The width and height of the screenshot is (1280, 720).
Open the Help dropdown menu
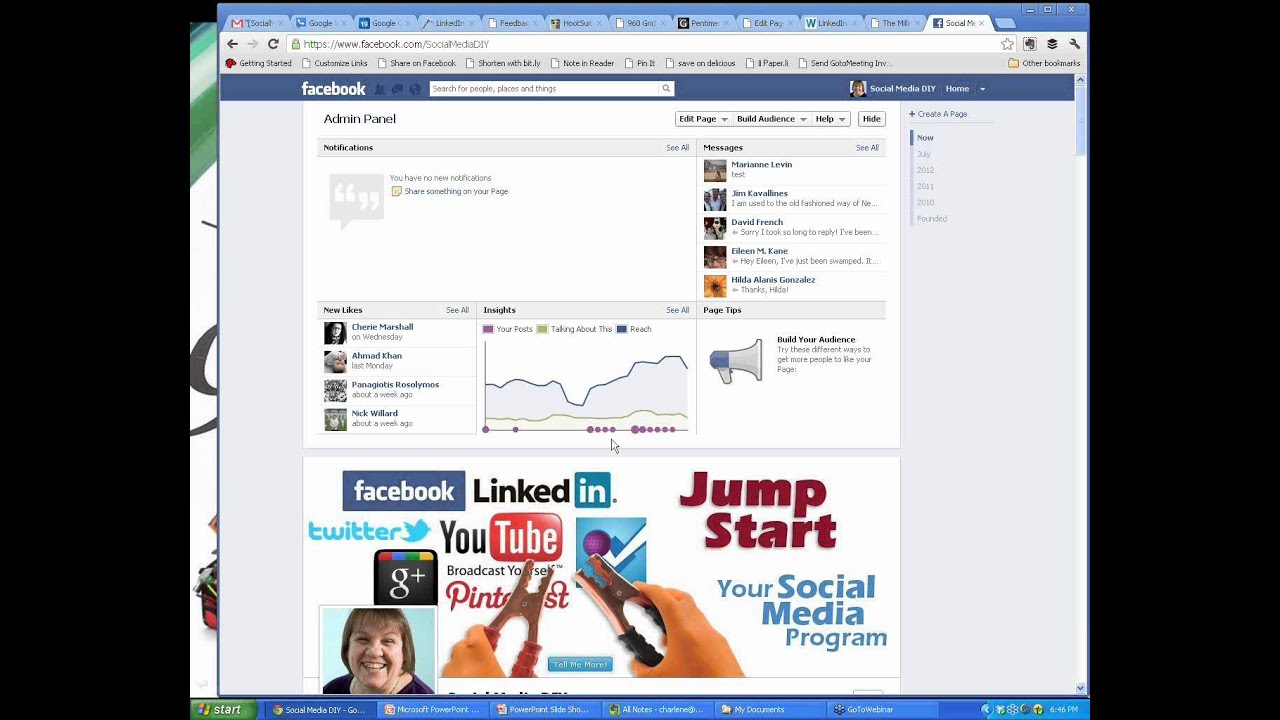coord(830,119)
